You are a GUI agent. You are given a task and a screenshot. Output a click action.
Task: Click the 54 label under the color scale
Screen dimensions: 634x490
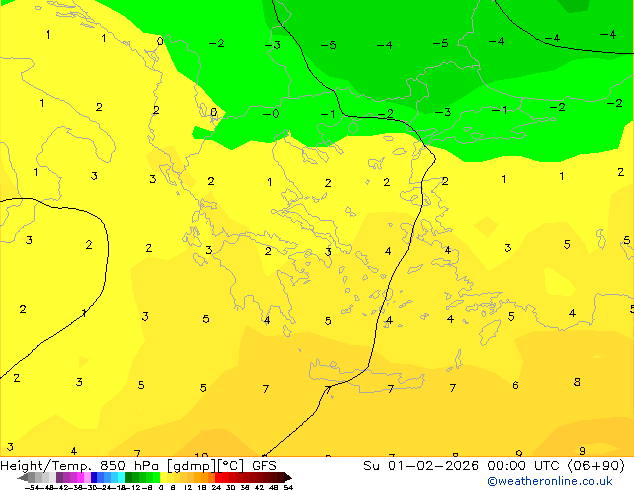point(288,487)
